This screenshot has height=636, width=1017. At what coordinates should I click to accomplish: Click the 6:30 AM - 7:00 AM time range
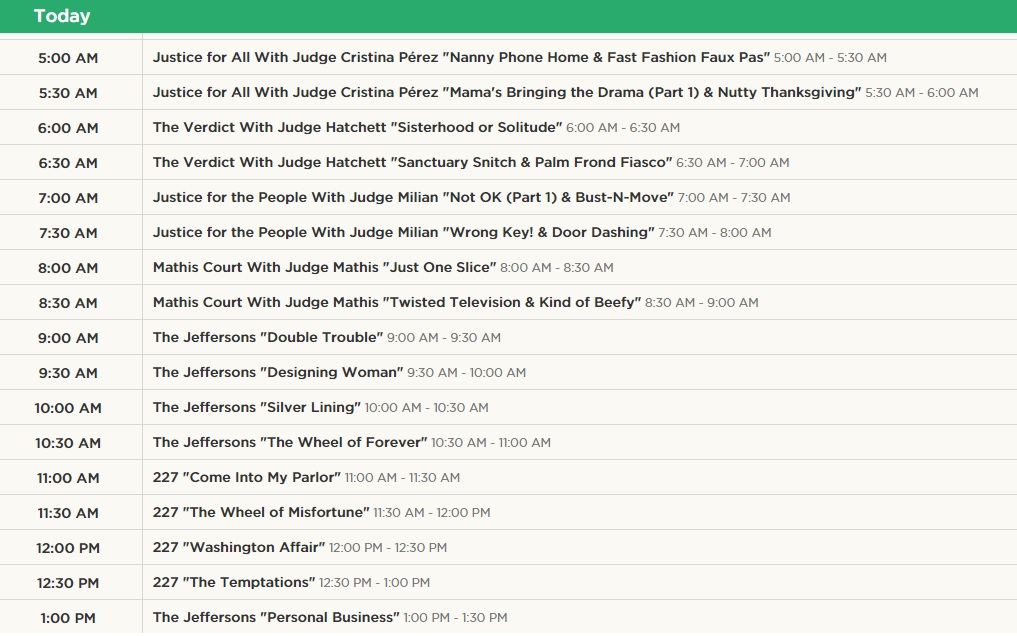pos(733,163)
